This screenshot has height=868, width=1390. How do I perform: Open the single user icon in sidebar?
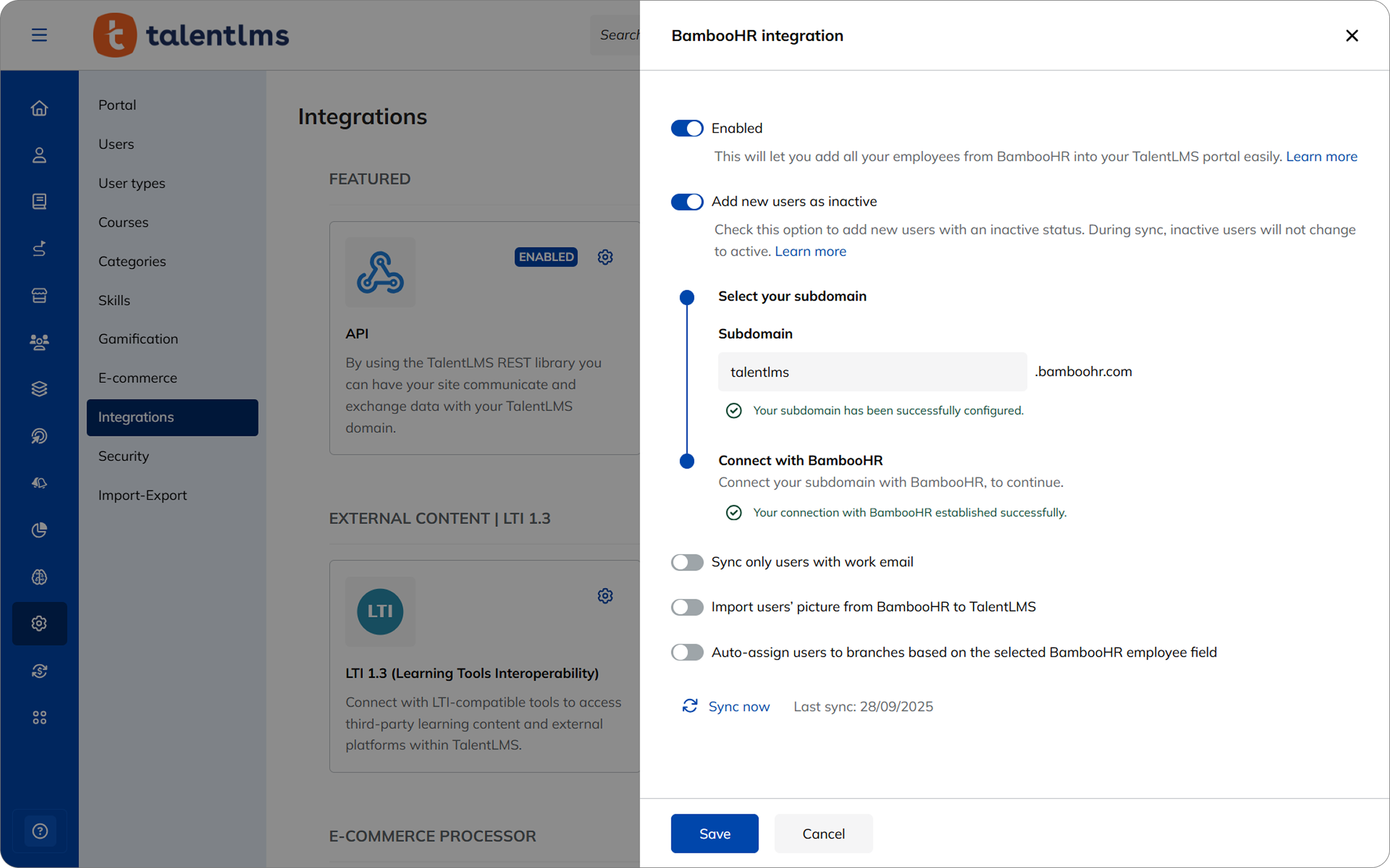[x=39, y=155]
